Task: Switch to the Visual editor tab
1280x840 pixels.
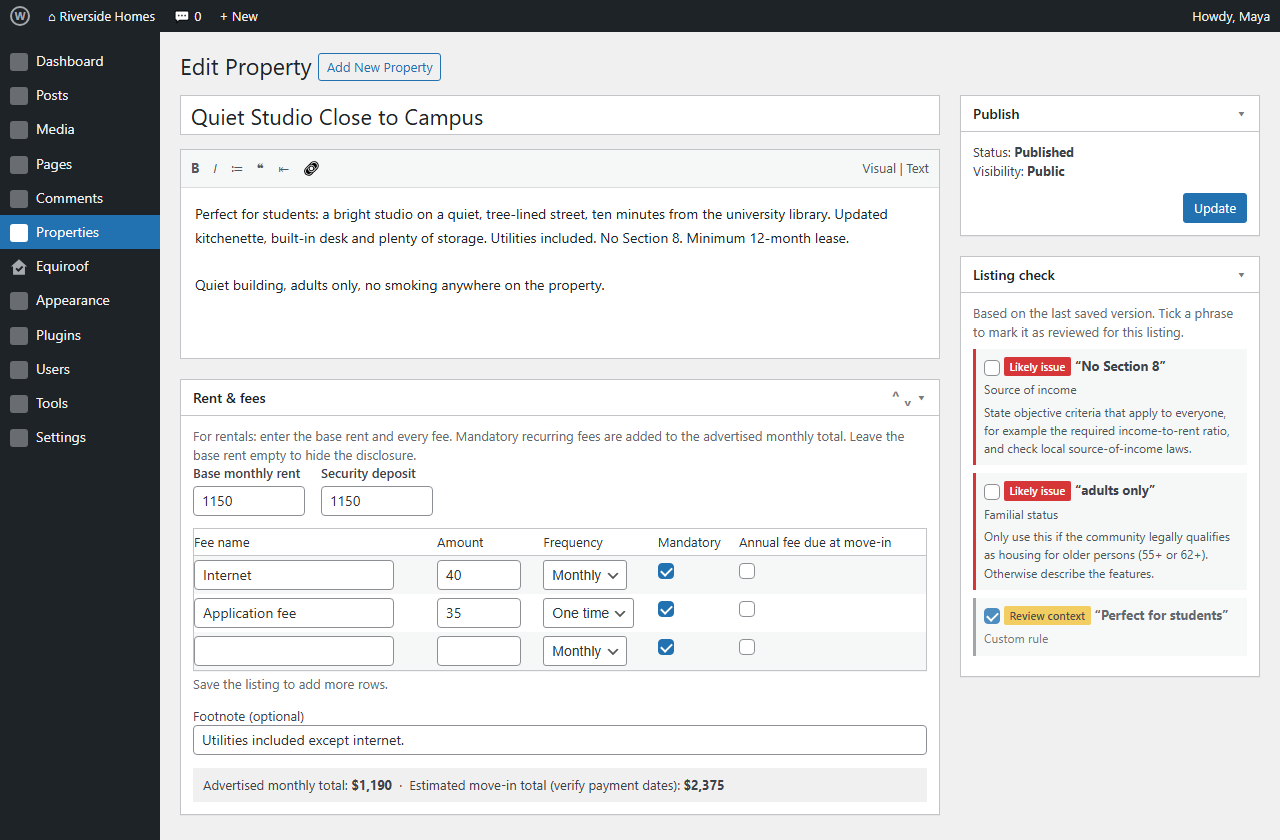Action: [x=879, y=169]
